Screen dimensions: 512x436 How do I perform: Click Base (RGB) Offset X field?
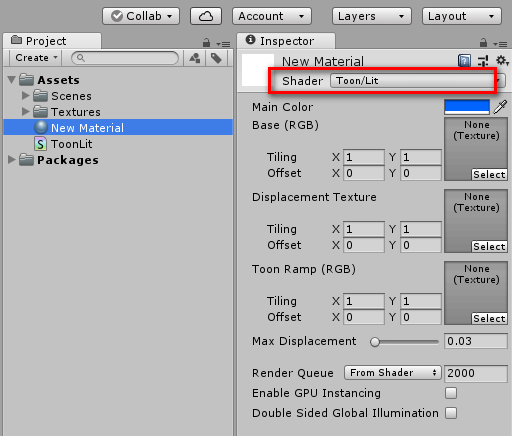(364, 173)
